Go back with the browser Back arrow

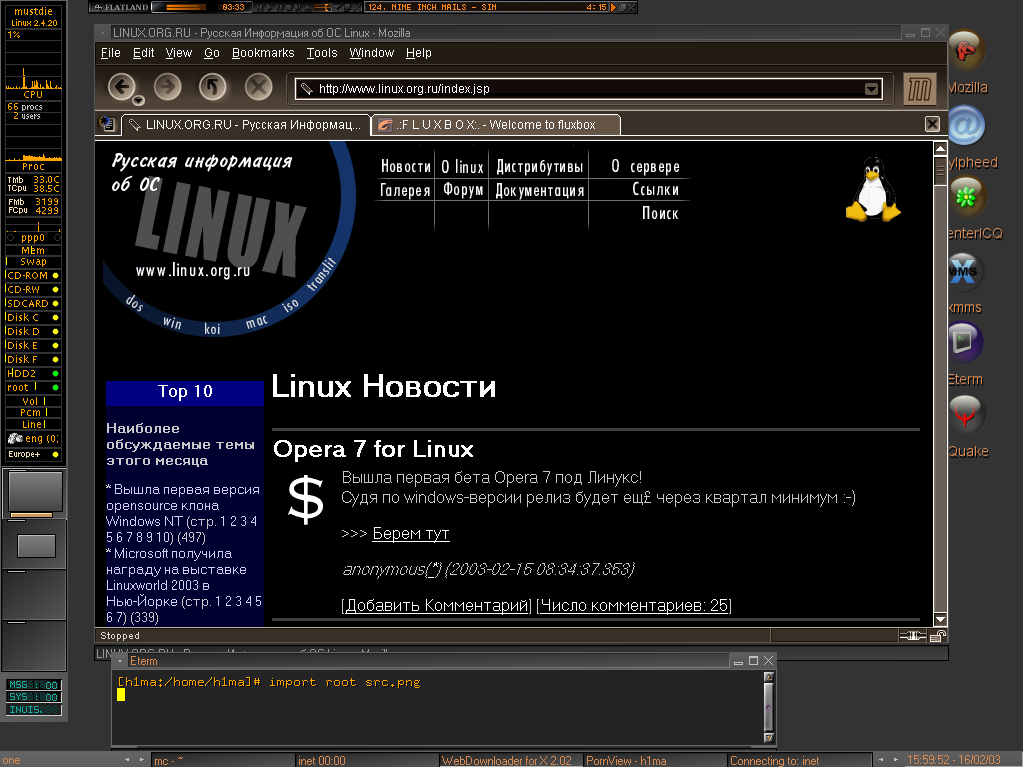(122, 87)
